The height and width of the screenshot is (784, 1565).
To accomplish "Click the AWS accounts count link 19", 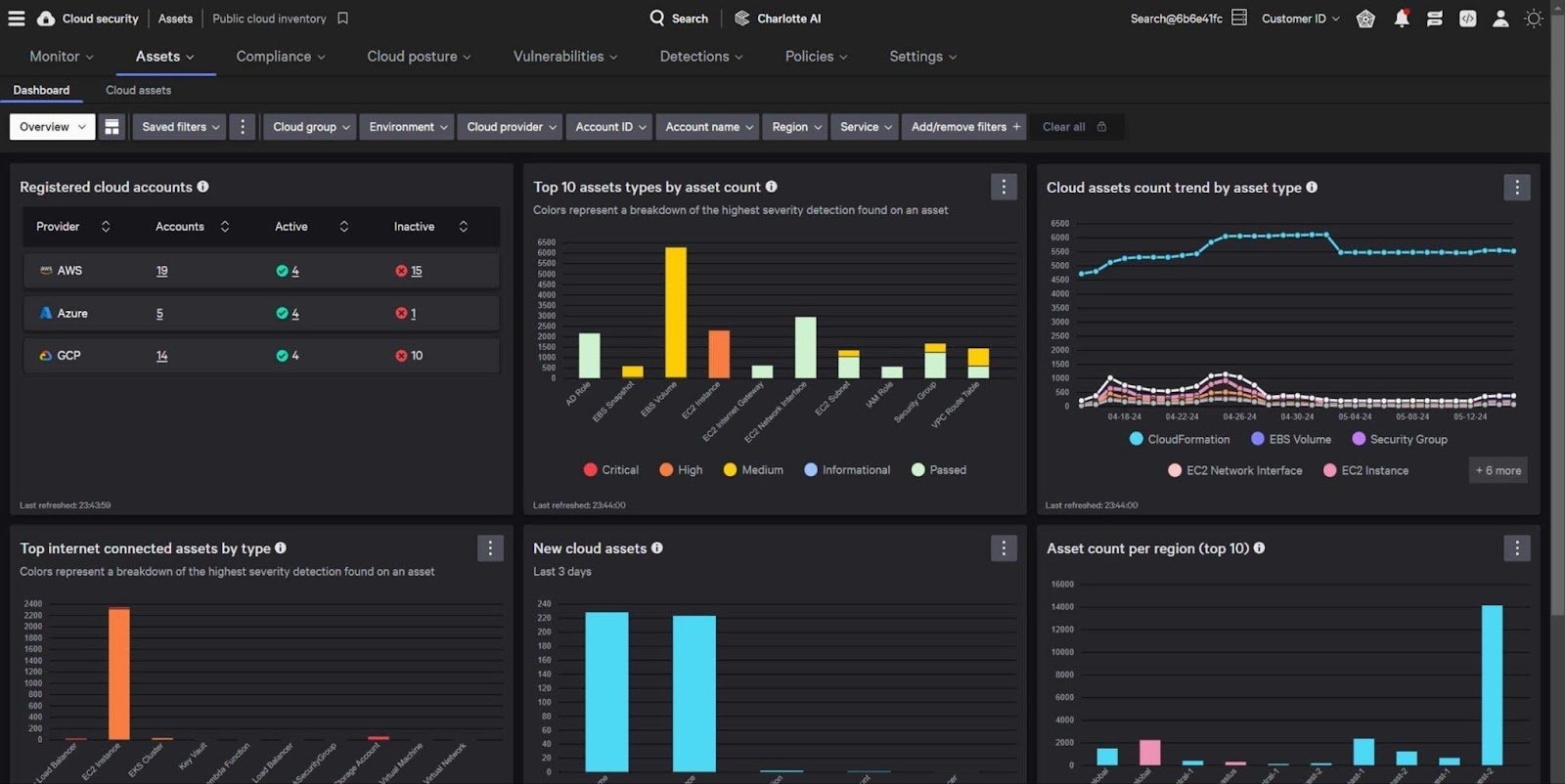I will (161, 271).
